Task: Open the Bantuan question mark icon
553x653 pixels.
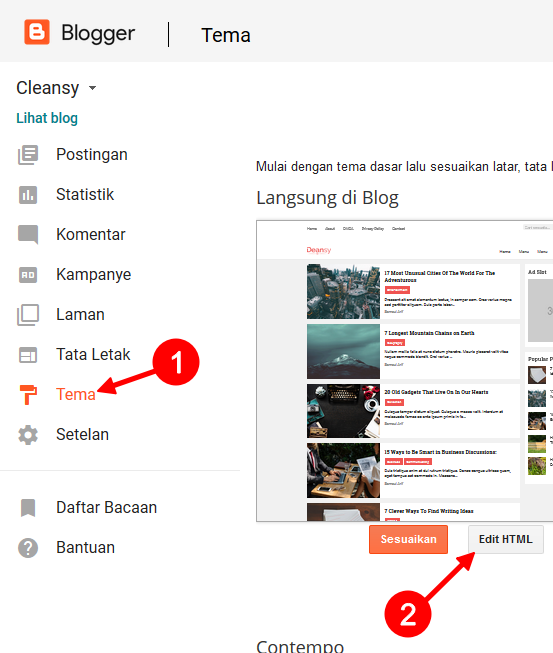Action: point(28,548)
